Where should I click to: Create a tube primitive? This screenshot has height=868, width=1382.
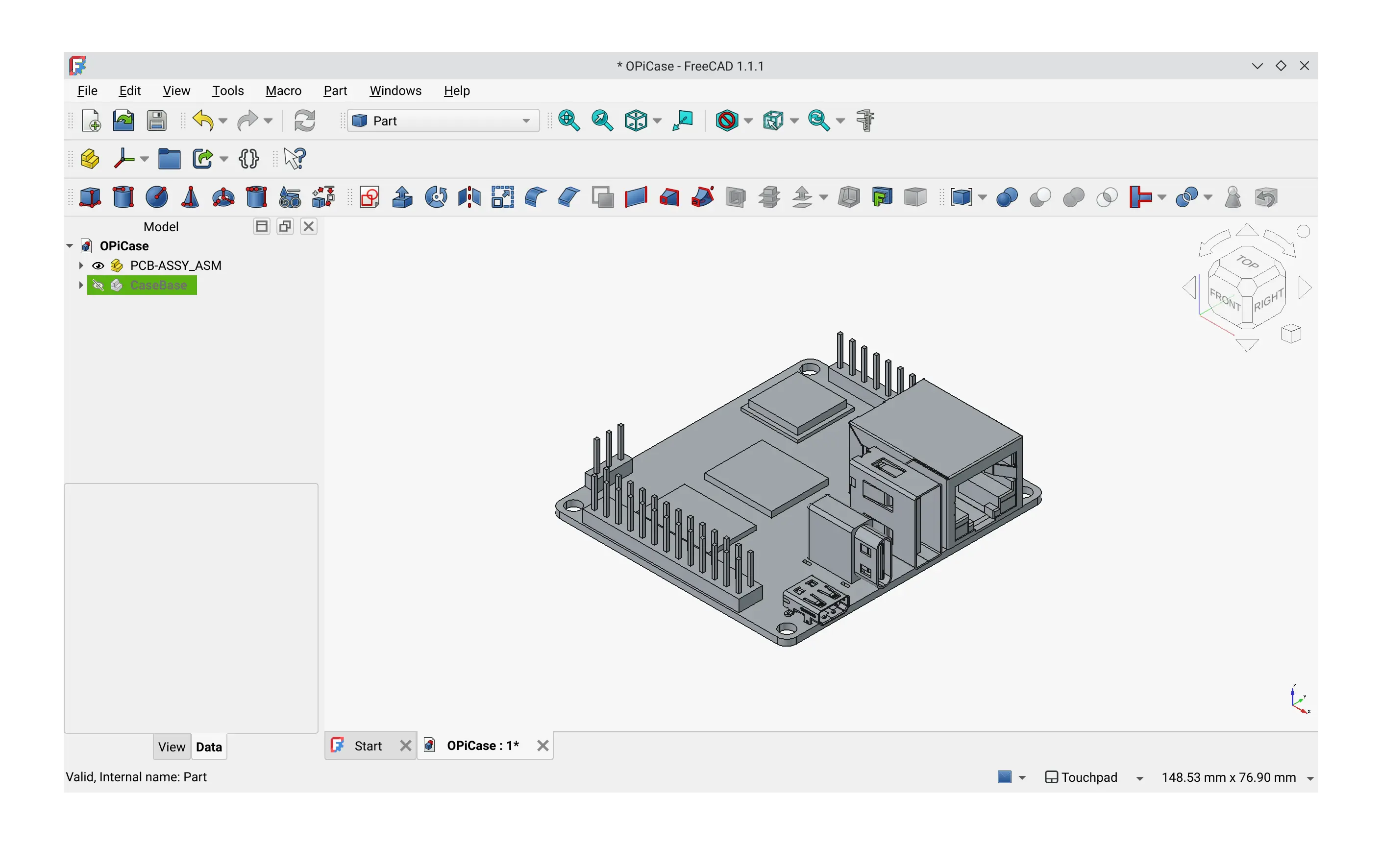[256, 197]
